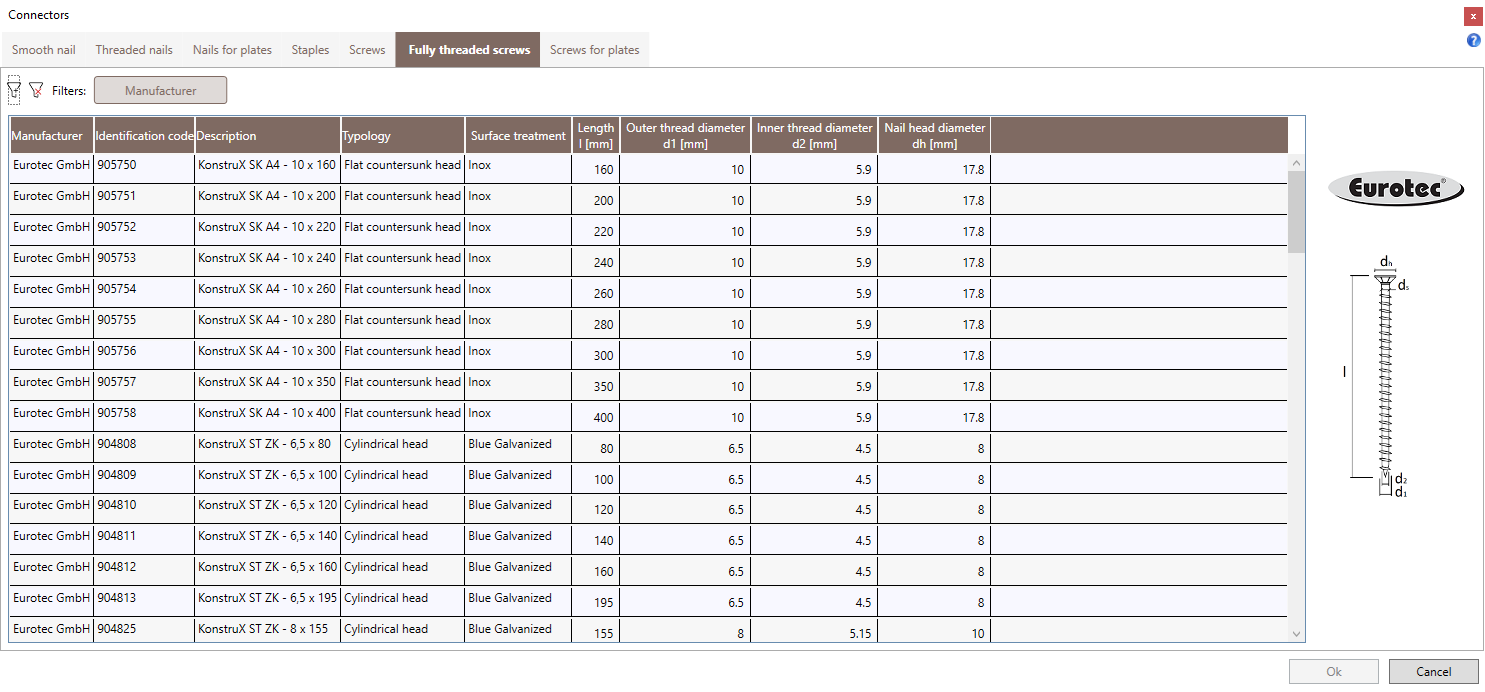Sort by the Description column header
1485x692 pixels.
[268, 135]
